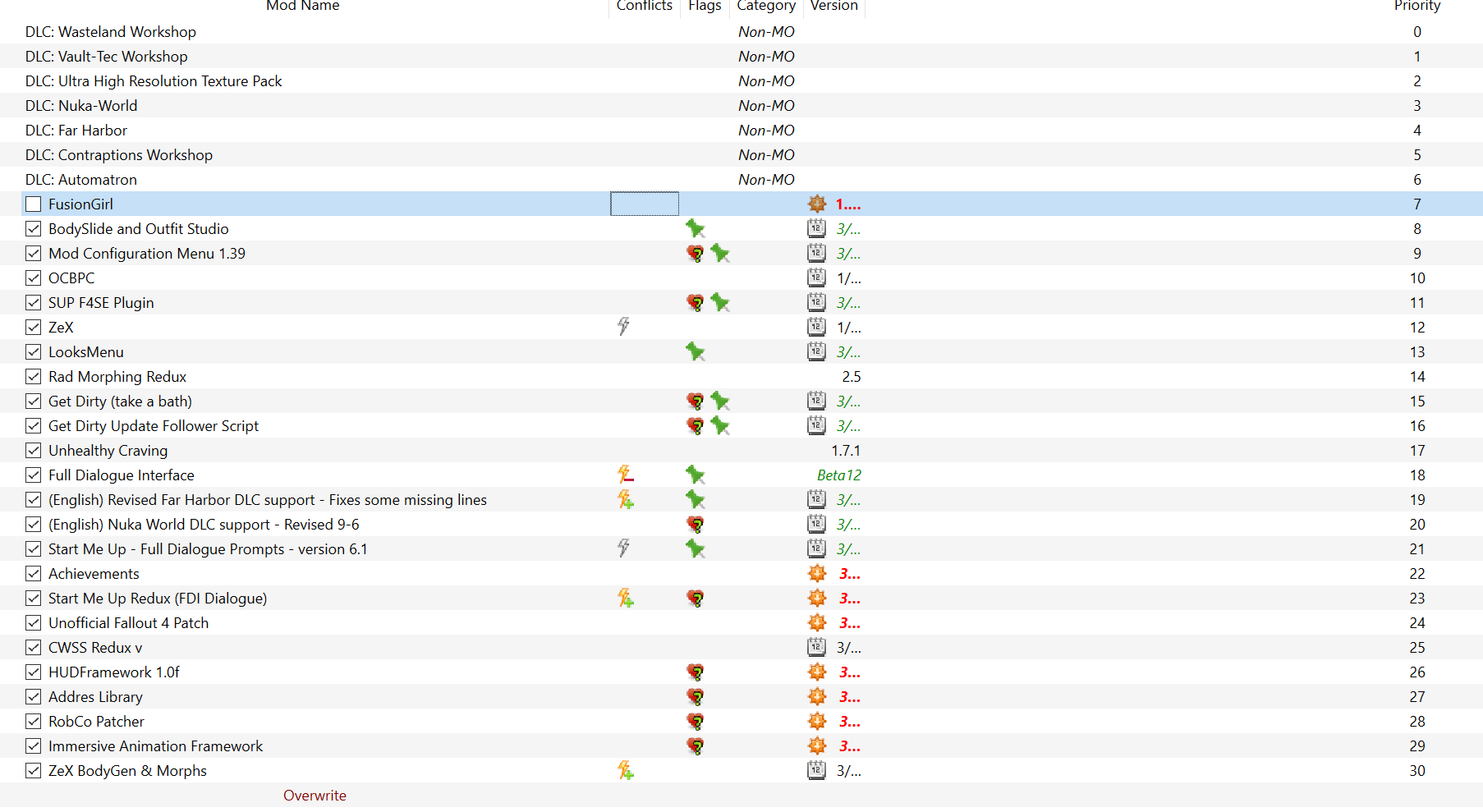
Task: Click the calendar version icon for LooksMenu
Action: pos(816,351)
